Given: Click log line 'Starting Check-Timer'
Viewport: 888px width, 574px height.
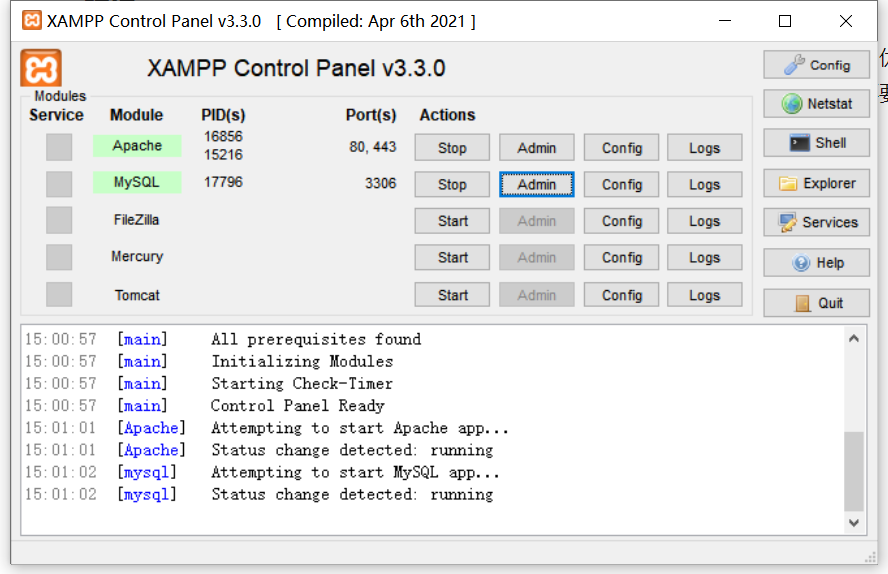Looking at the screenshot, I should coord(302,383).
